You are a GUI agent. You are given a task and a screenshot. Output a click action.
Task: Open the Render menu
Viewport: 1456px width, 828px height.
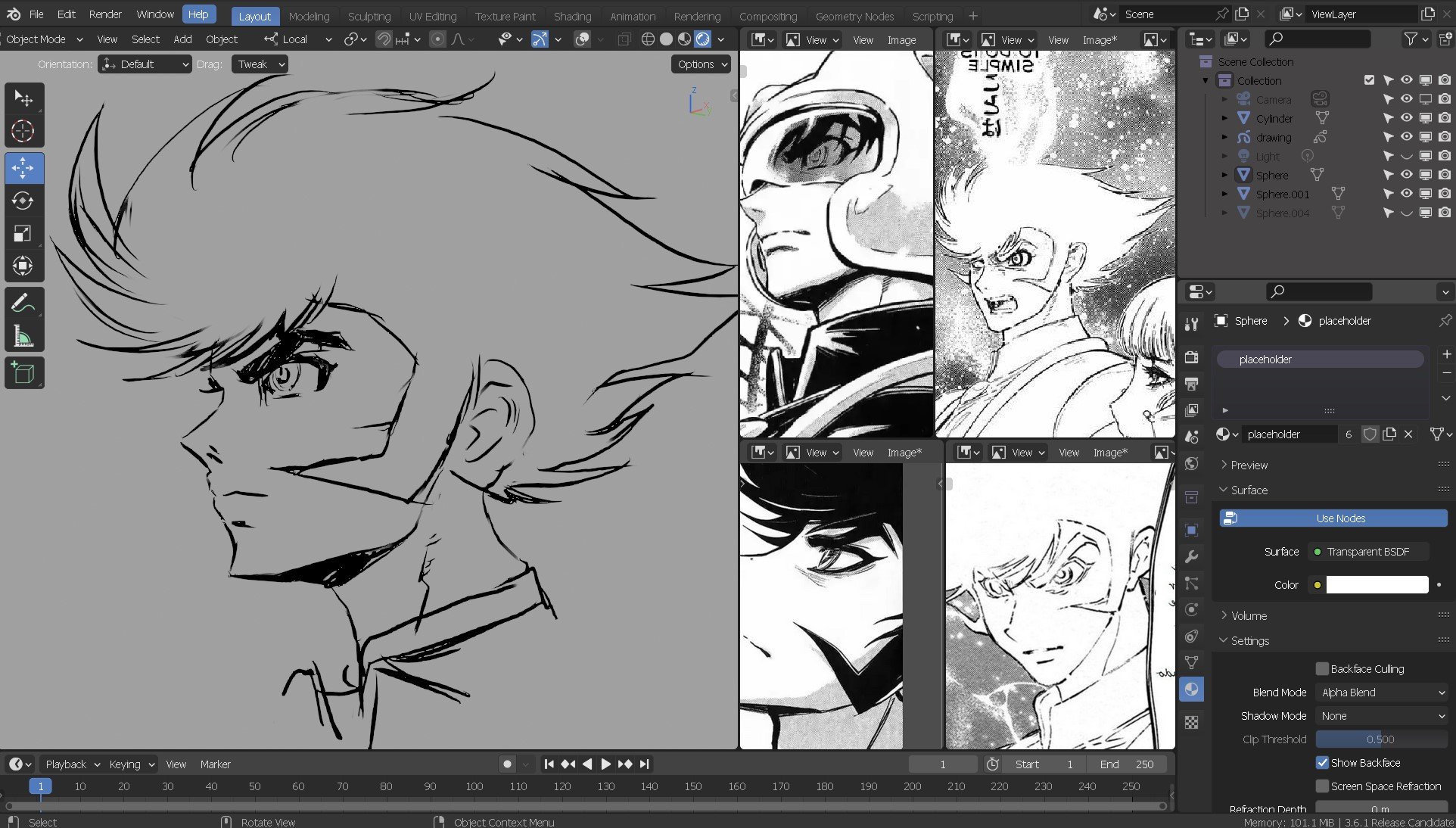tap(105, 14)
